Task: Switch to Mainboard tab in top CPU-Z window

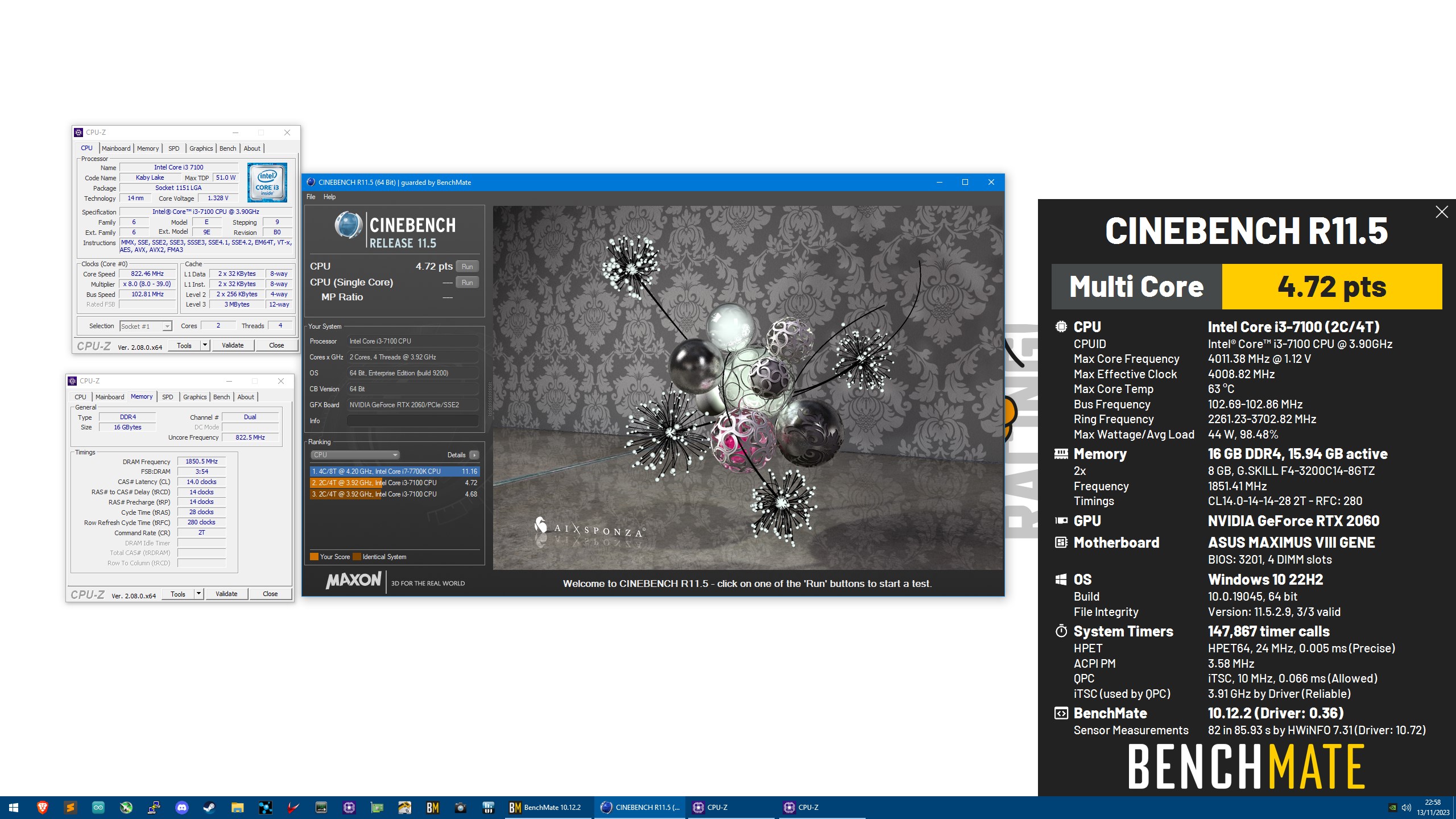Action: click(116, 148)
